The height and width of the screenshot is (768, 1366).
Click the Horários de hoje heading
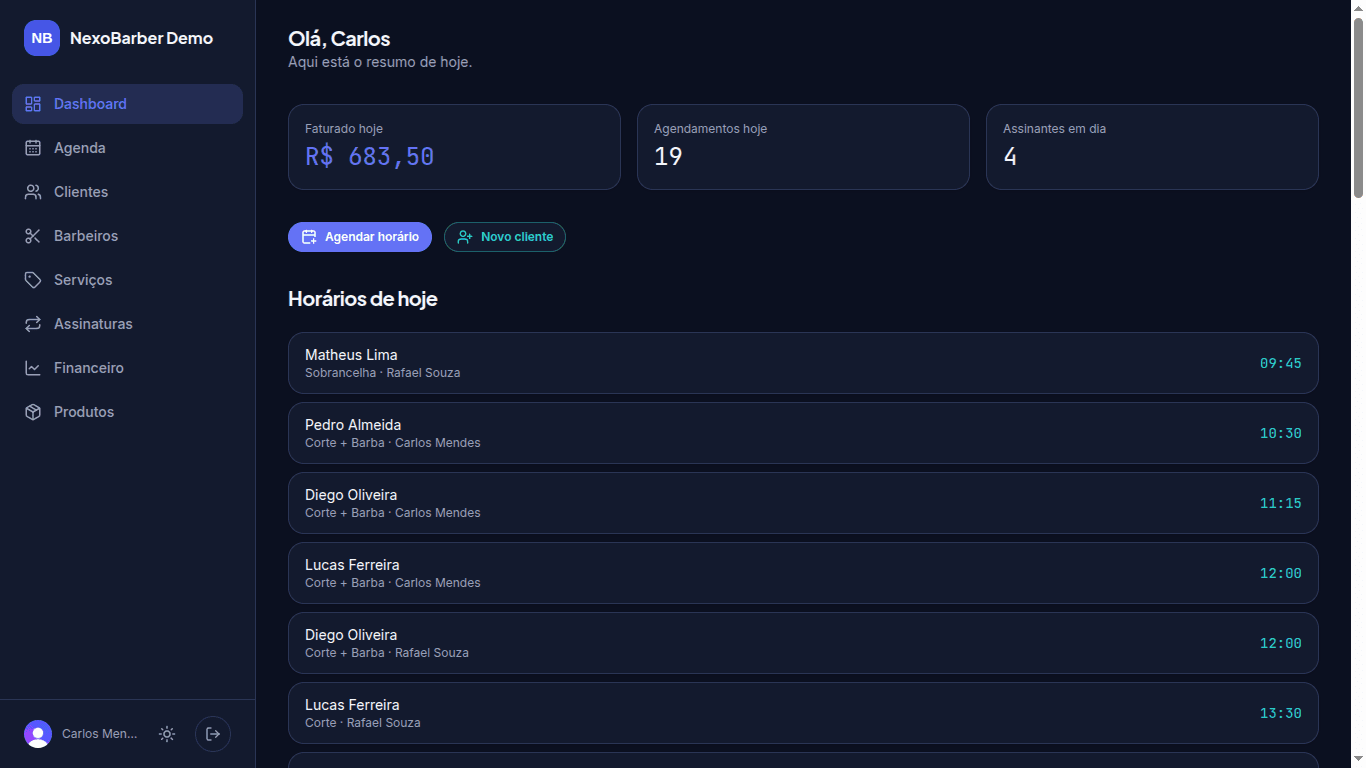(363, 299)
